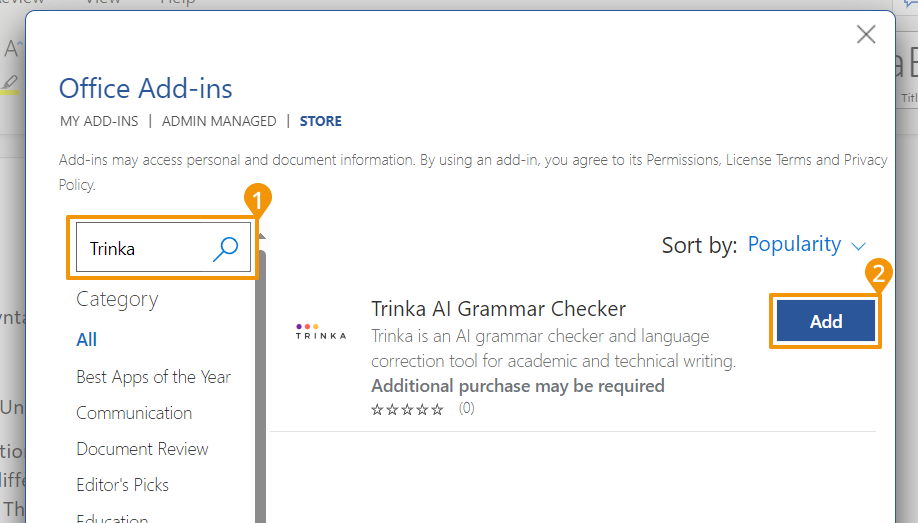Open Trinka AI Grammar Checker title link
The width and height of the screenshot is (918, 523).
click(x=498, y=309)
